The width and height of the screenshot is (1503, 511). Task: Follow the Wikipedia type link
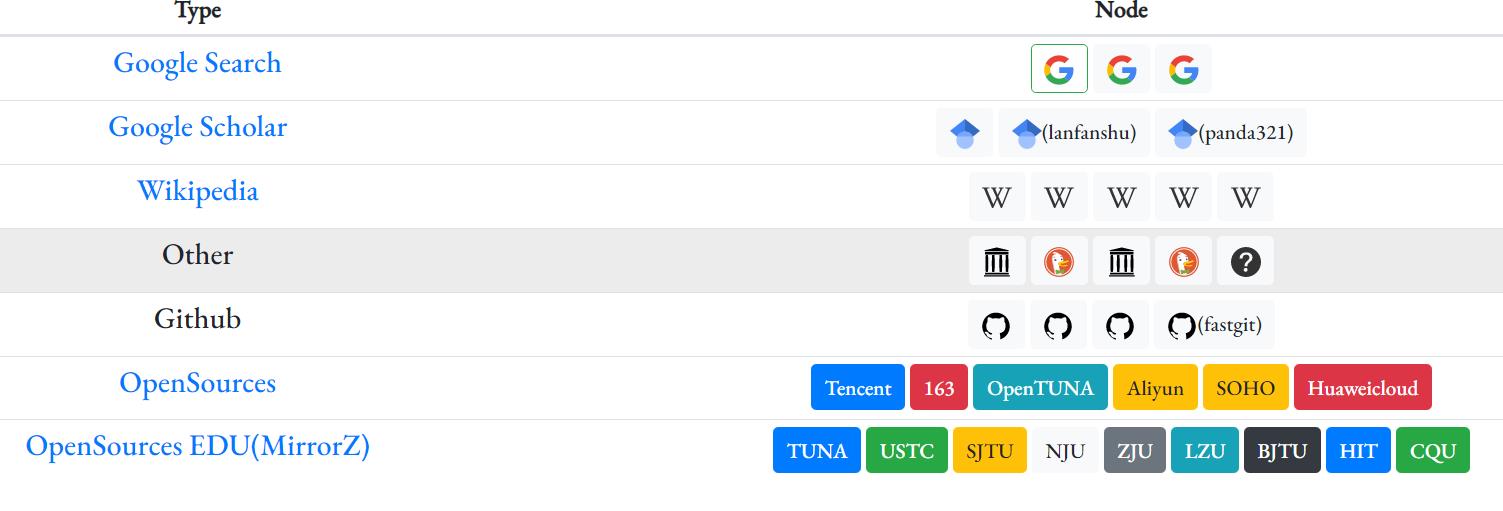pos(197,191)
